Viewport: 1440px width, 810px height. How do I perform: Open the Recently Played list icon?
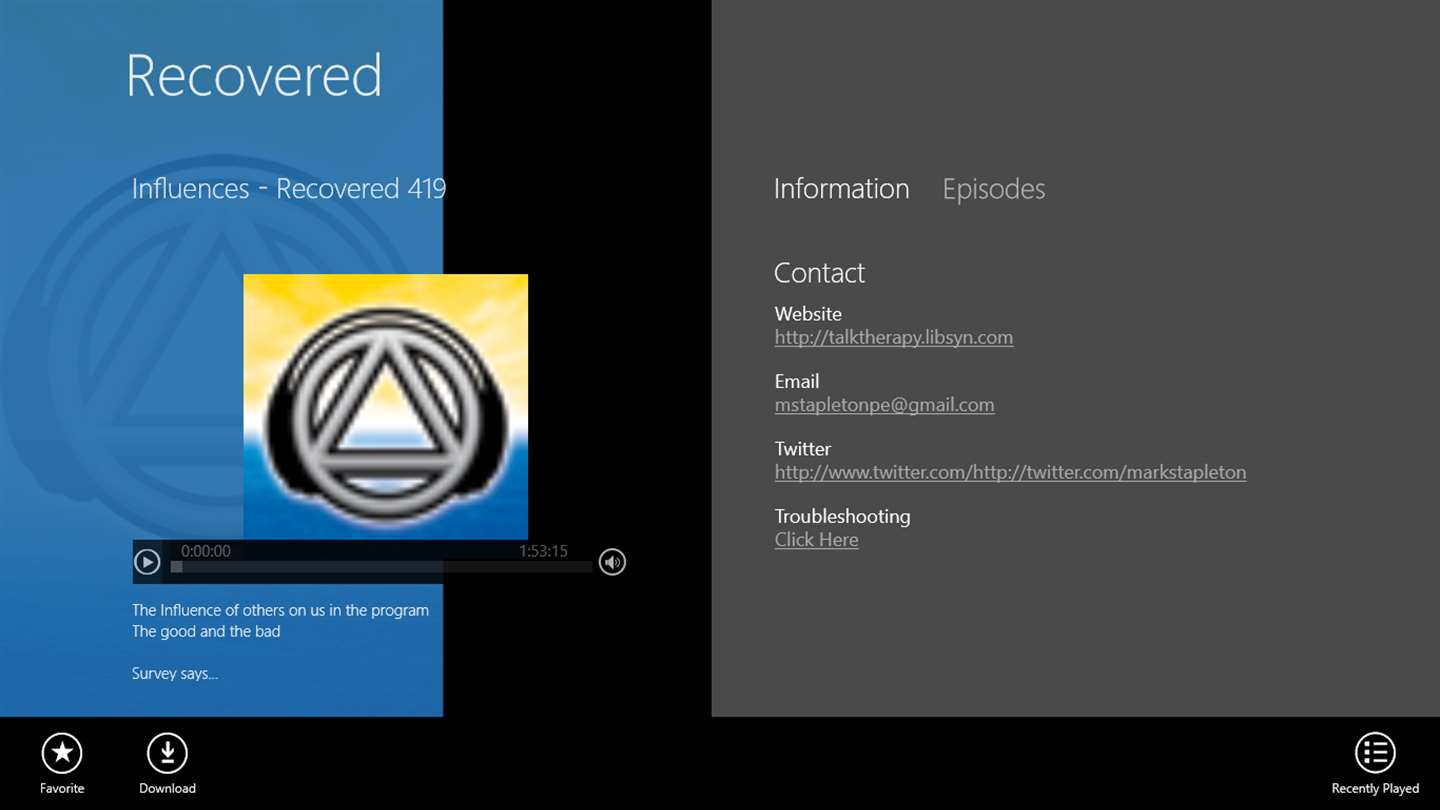pyautogui.click(x=1375, y=753)
